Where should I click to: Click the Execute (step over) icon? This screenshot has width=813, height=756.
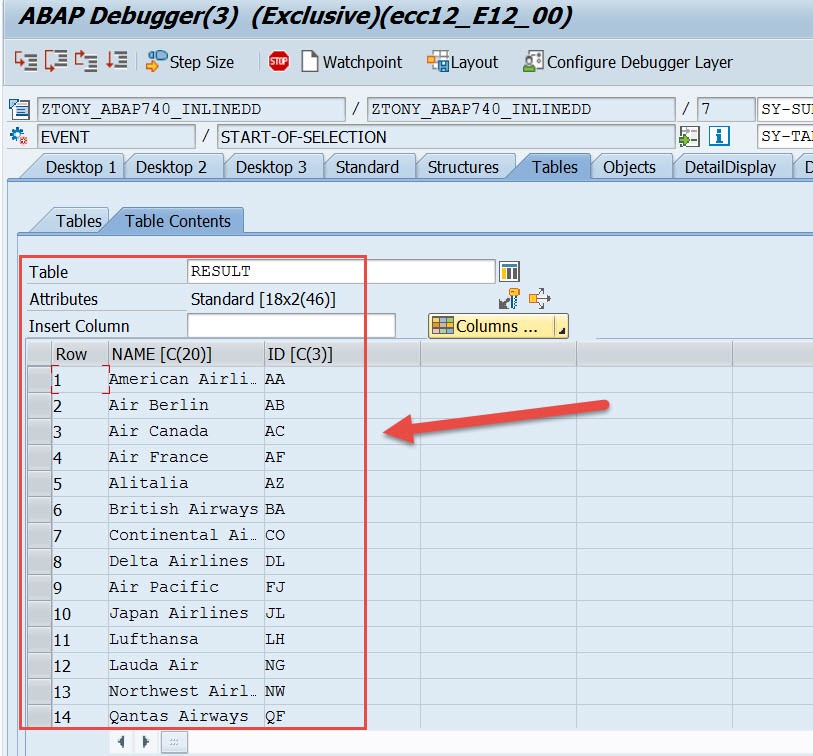pyautogui.click(x=56, y=61)
